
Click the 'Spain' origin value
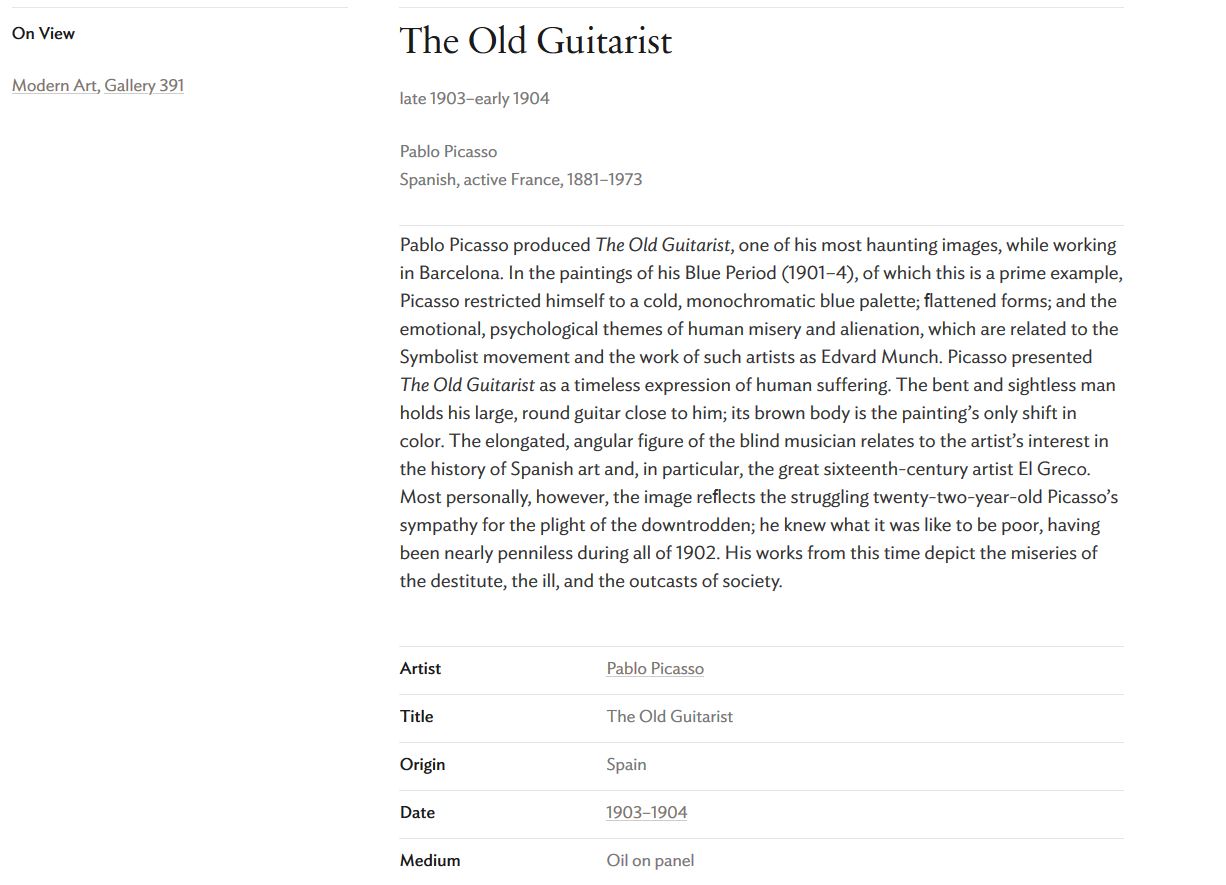[x=626, y=765]
